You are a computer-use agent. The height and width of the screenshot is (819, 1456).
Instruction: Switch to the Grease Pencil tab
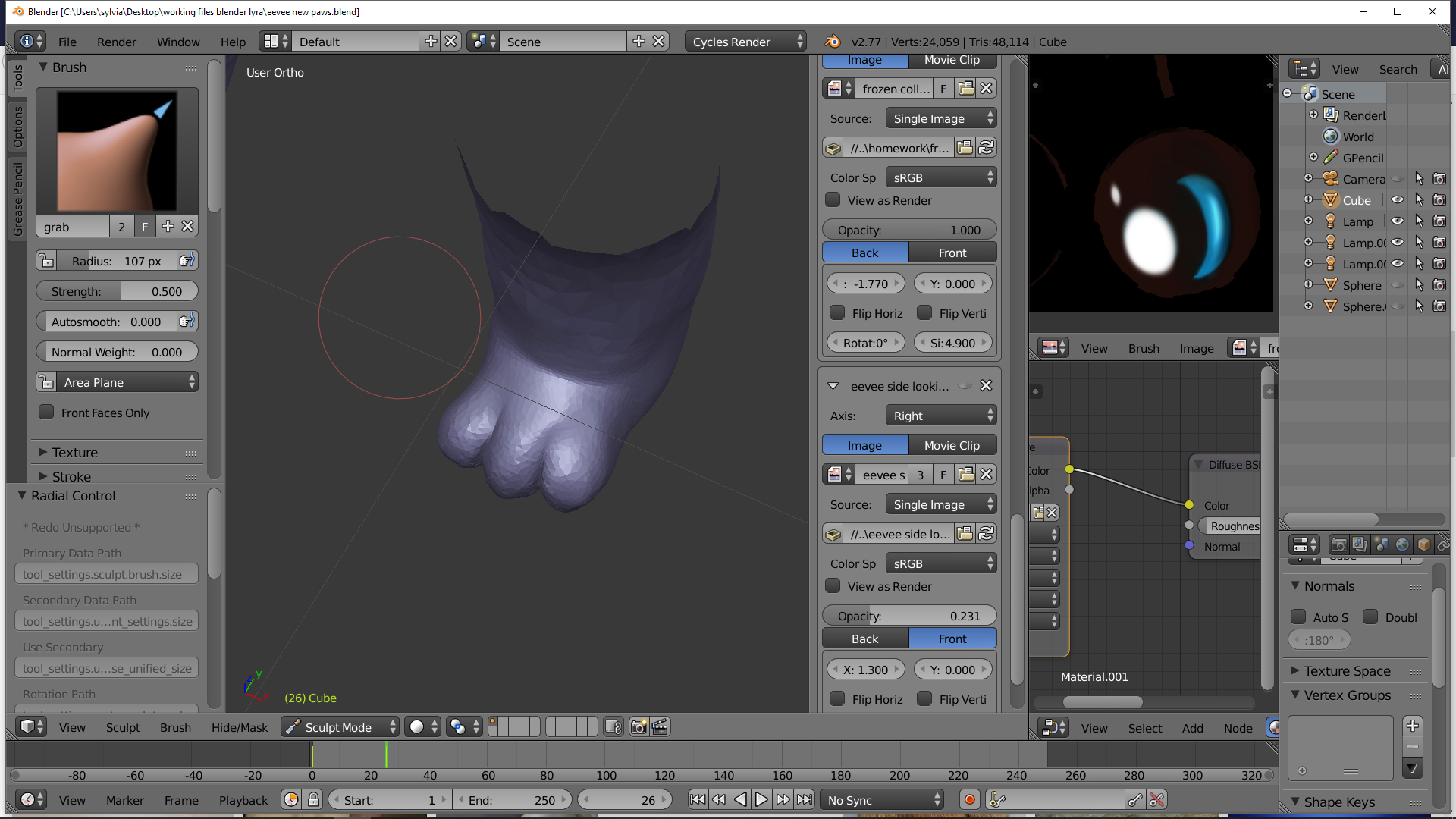tap(17, 199)
